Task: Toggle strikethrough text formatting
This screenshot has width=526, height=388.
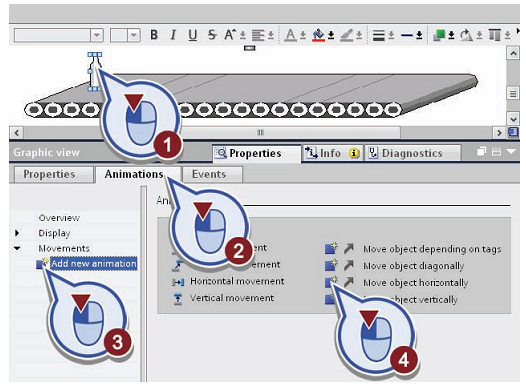Action: (212, 35)
